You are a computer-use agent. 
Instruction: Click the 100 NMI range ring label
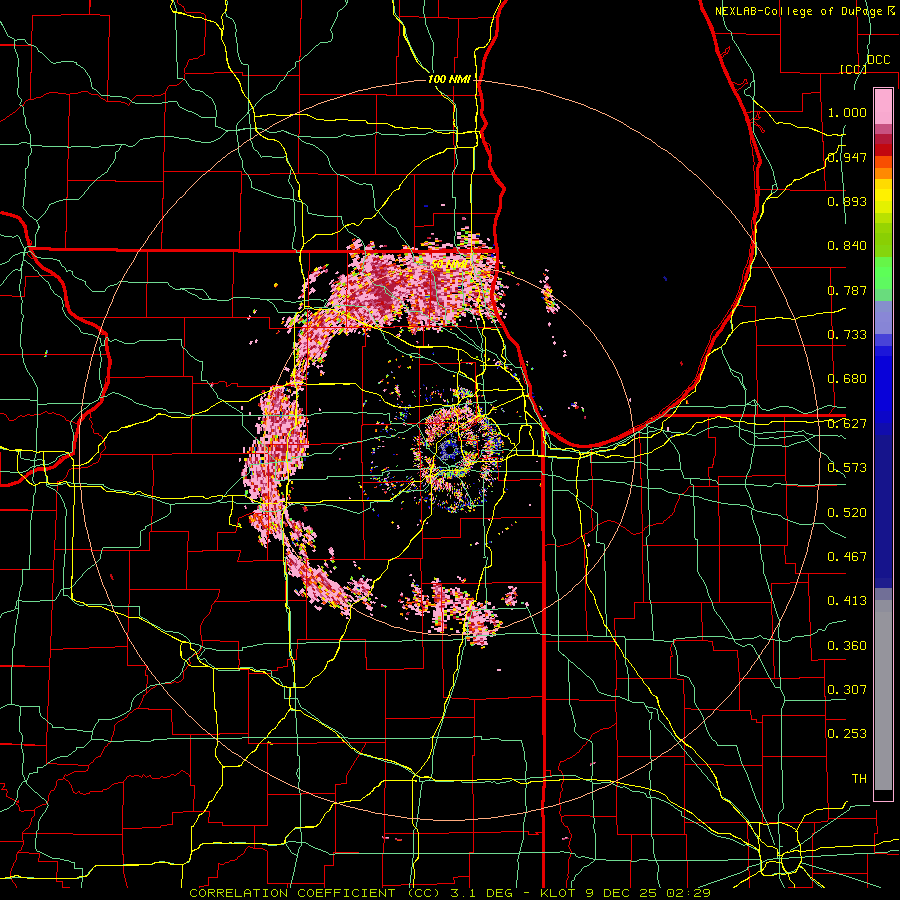[x=449, y=79]
